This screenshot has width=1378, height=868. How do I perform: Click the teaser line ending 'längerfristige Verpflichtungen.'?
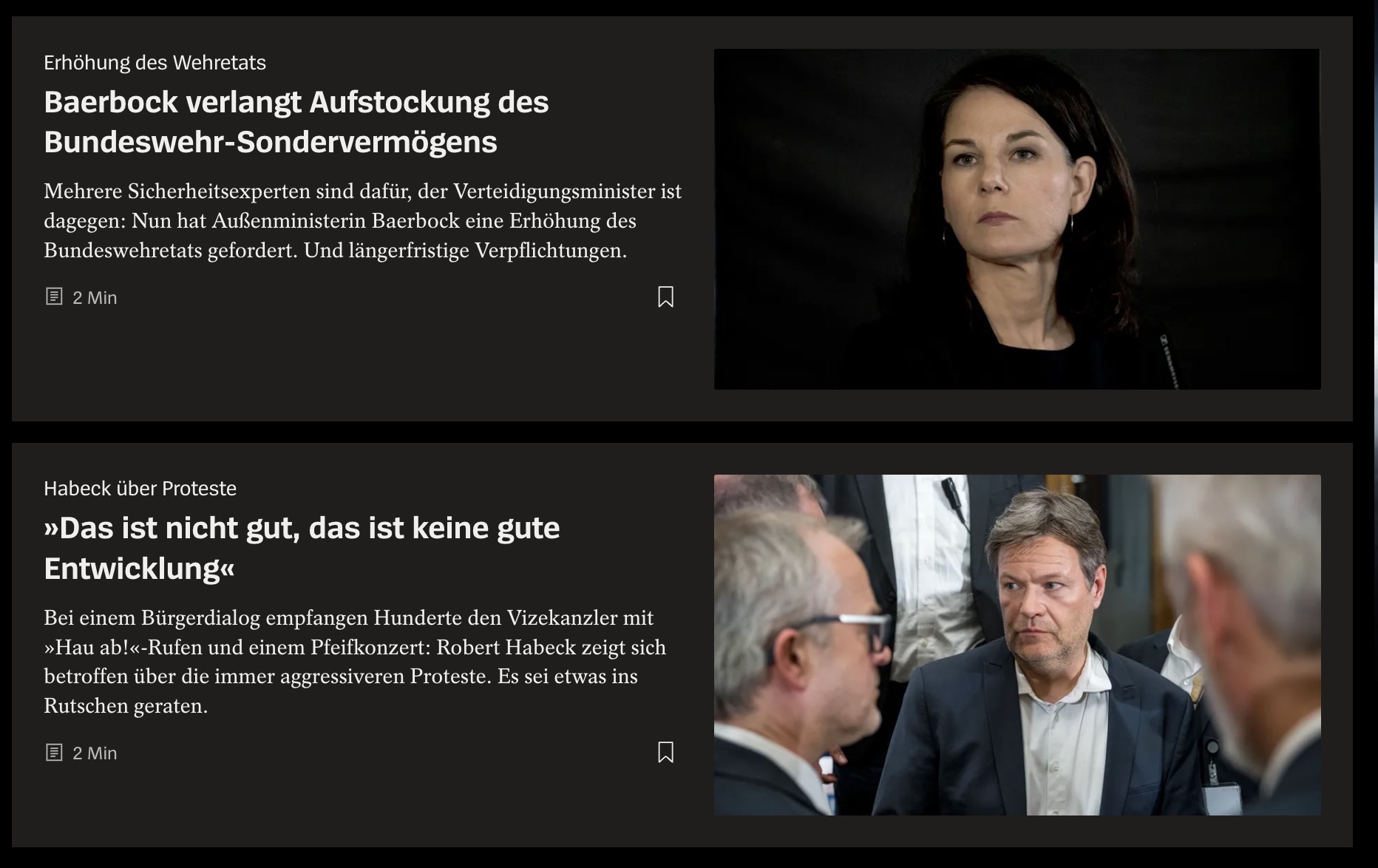click(x=335, y=251)
